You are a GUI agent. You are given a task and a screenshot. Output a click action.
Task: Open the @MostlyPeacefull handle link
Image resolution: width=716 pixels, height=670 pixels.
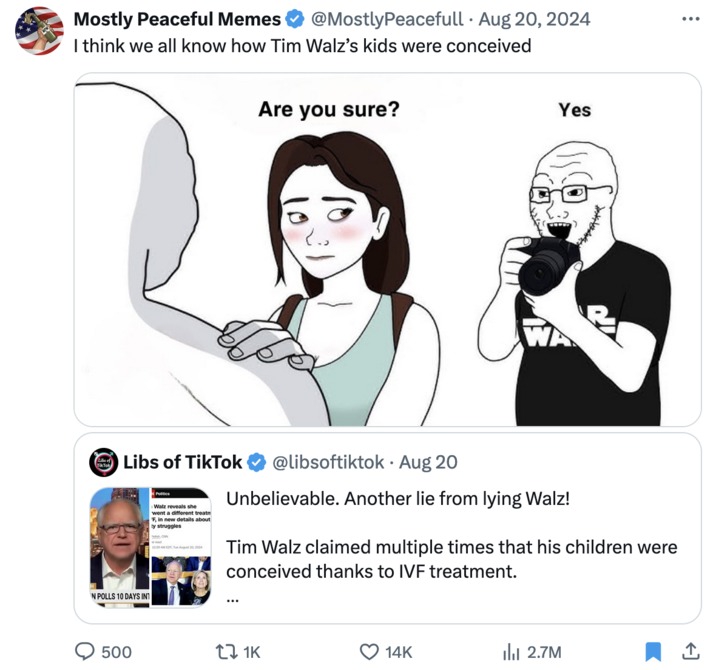click(x=387, y=19)
